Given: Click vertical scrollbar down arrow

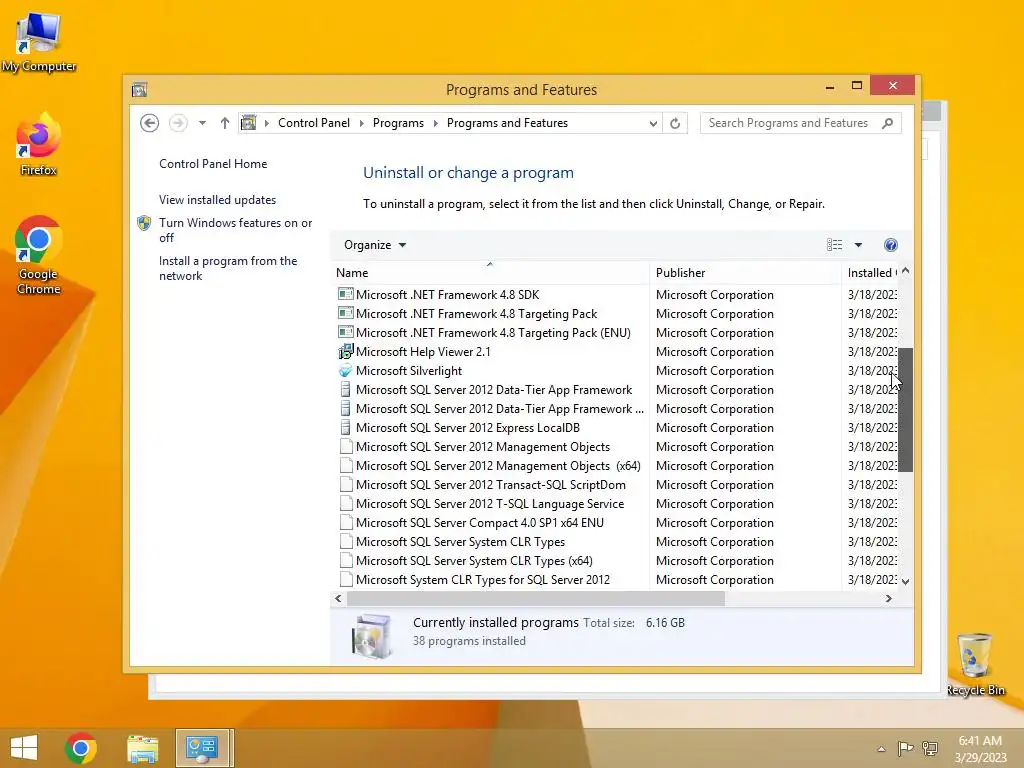Looking at the screenshot, I should click(x=905, y=581).
